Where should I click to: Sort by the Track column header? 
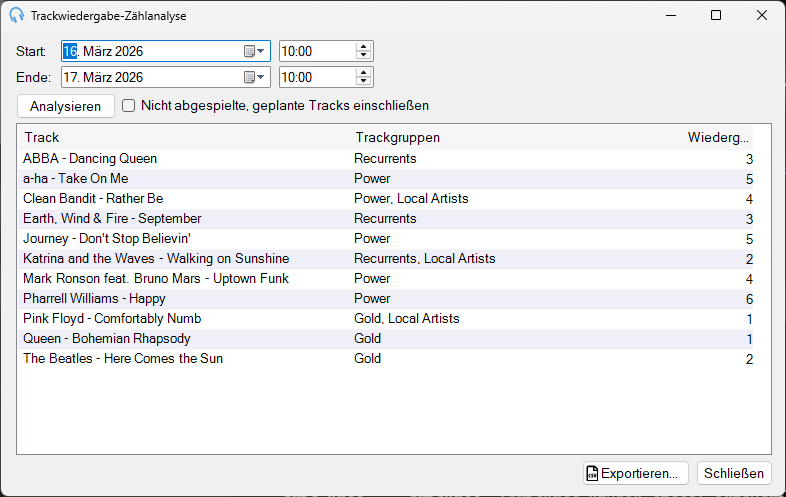pyautogui.click(x=185, y=137)
